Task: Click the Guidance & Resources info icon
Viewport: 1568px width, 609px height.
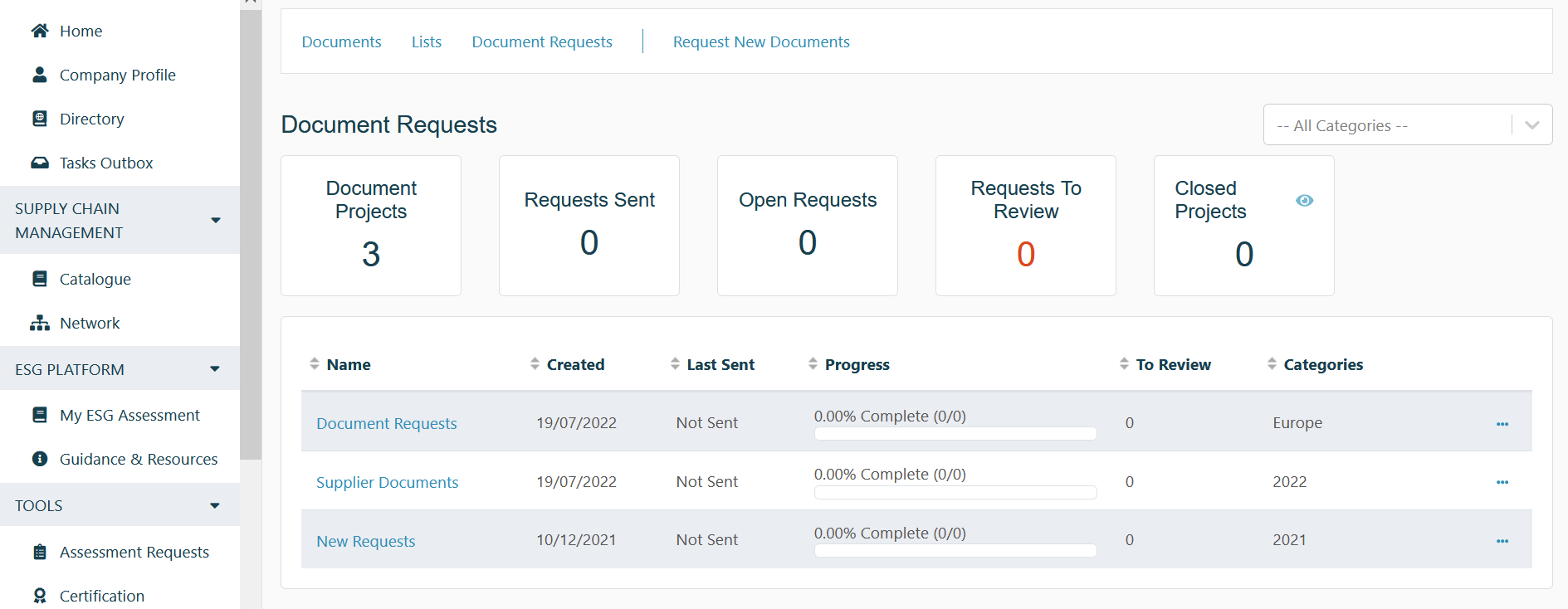Action: click(39, 459)
